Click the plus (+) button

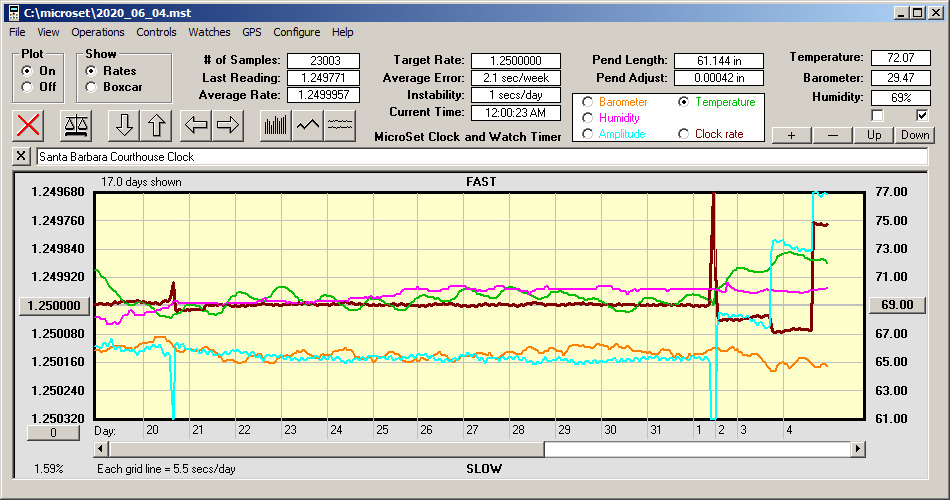(x=791, y=135)
